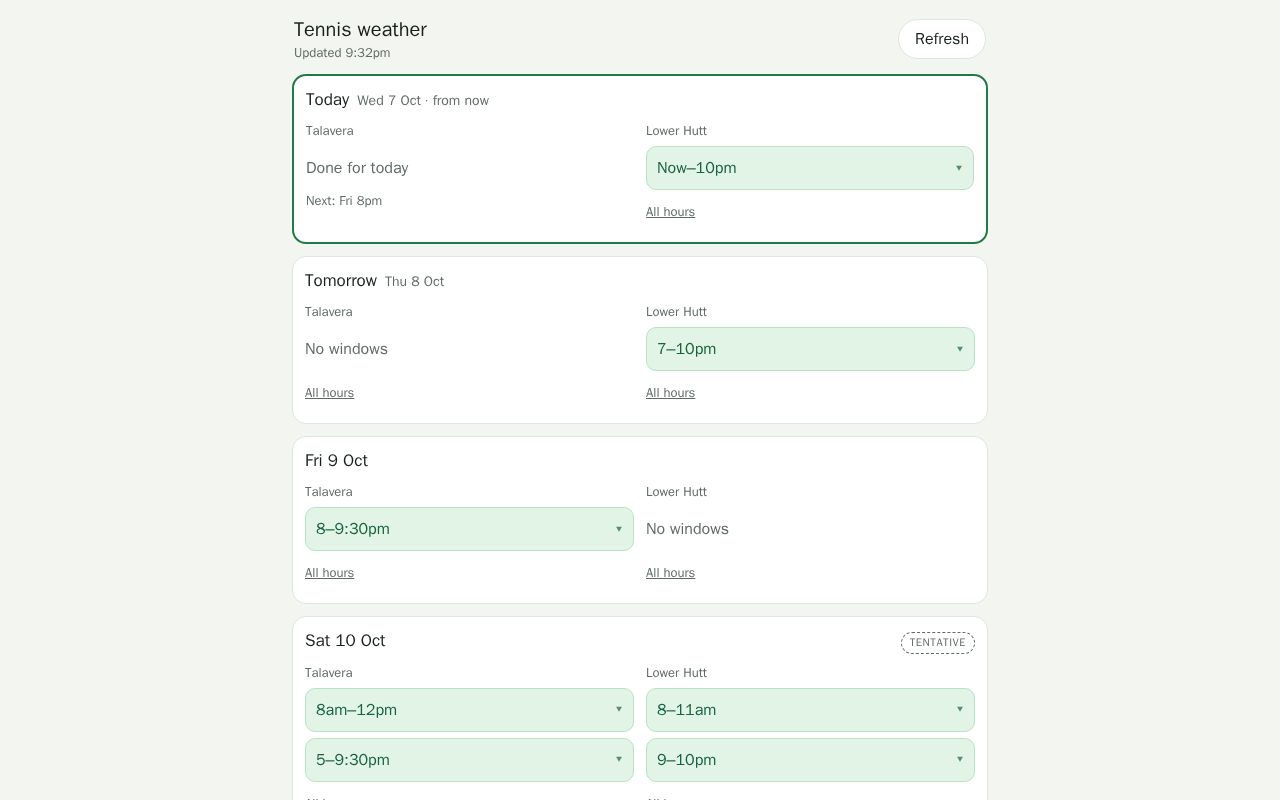Click the Talavera label in Today card
Viewport: 1280px width, 800px height.
330,131
